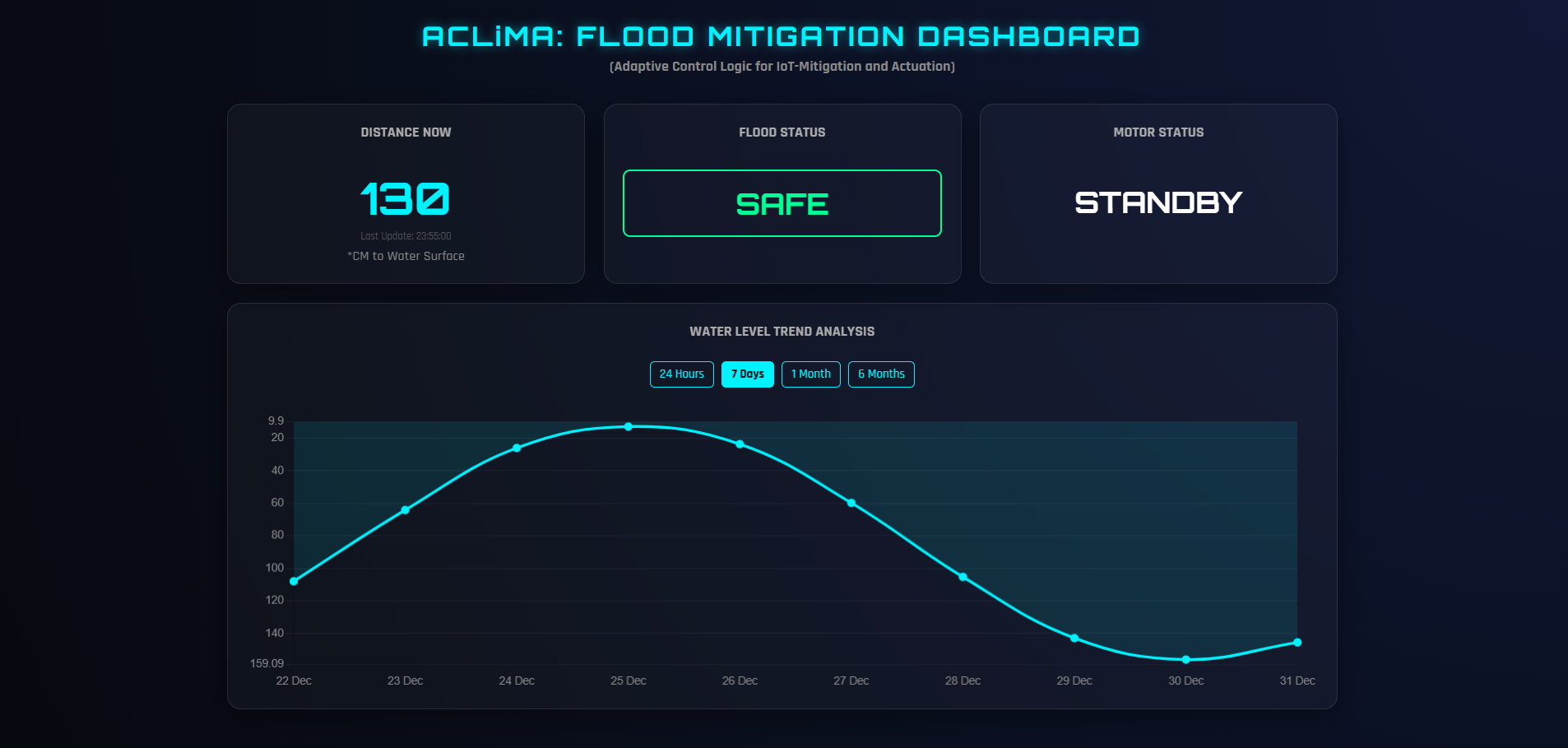
Task: Click the ACLiMA dashboard title
Action: click(x=781, y=37)
